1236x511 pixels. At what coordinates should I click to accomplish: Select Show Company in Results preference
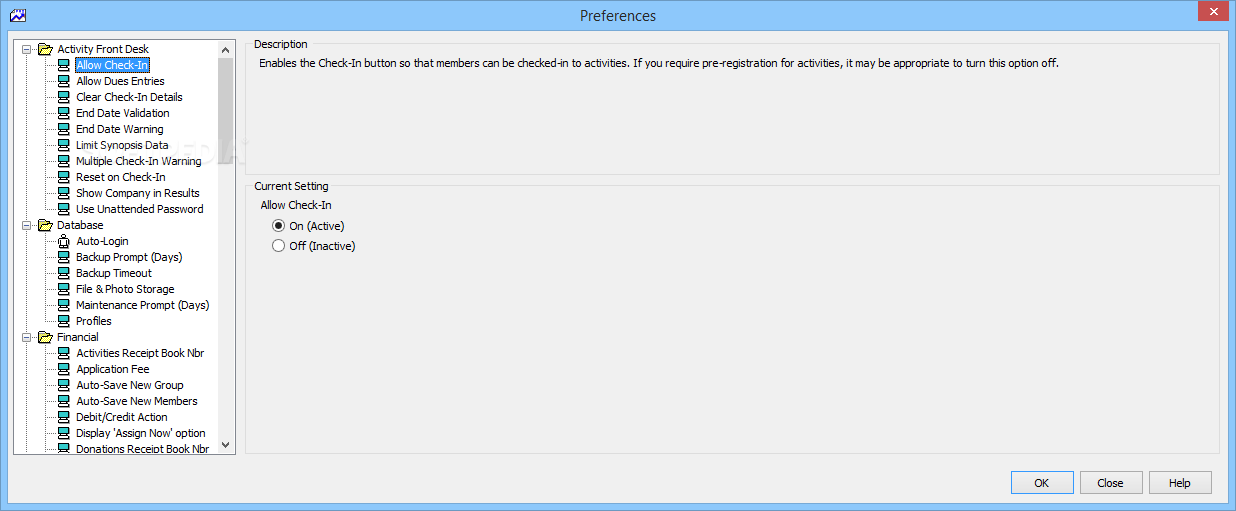pyautogui.click(x=138, y=193)
